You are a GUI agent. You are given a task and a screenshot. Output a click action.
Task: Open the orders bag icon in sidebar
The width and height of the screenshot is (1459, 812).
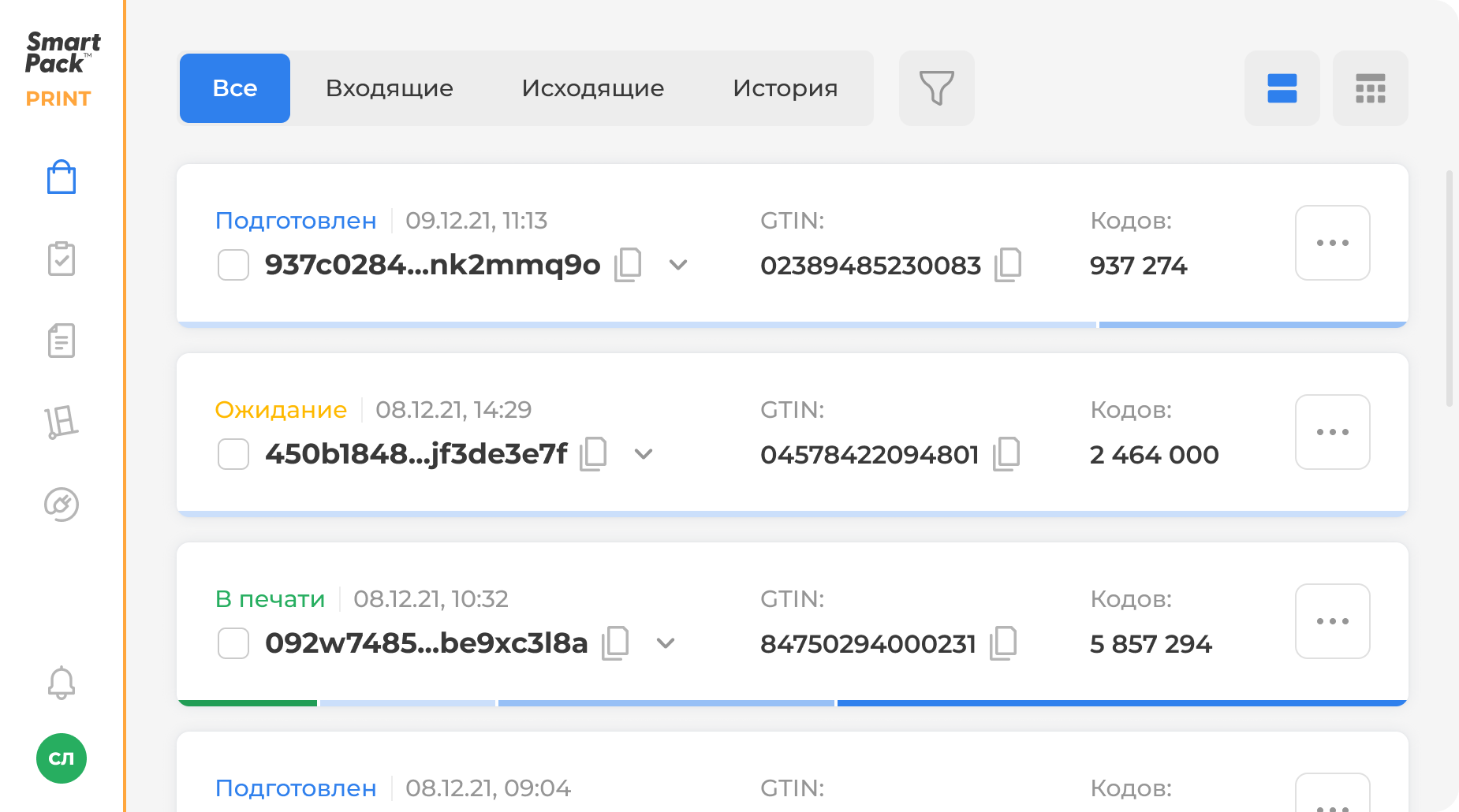click(x=62, y=177)
